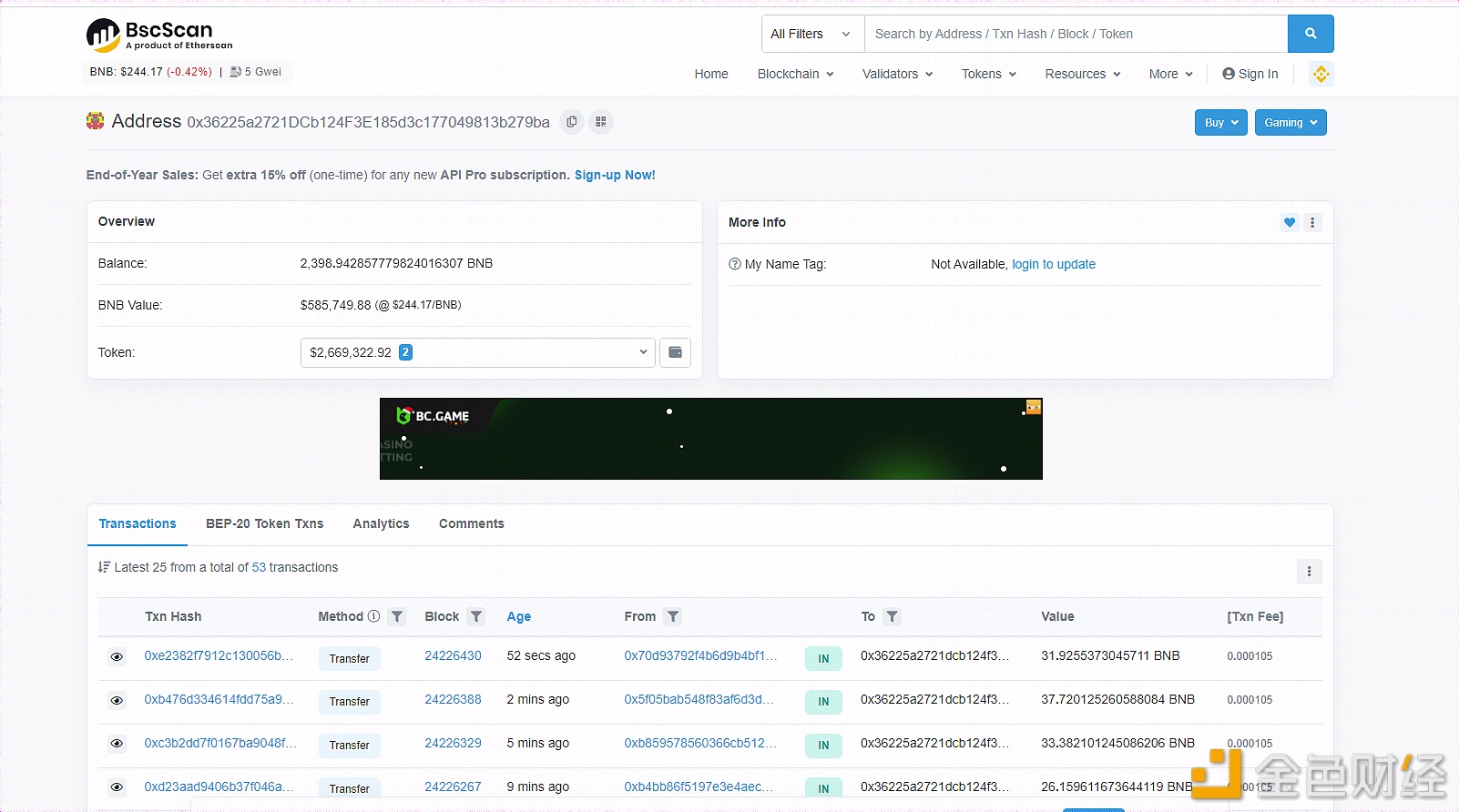
Task: Expand the Blockchain menu
Action: pos(796,74)
